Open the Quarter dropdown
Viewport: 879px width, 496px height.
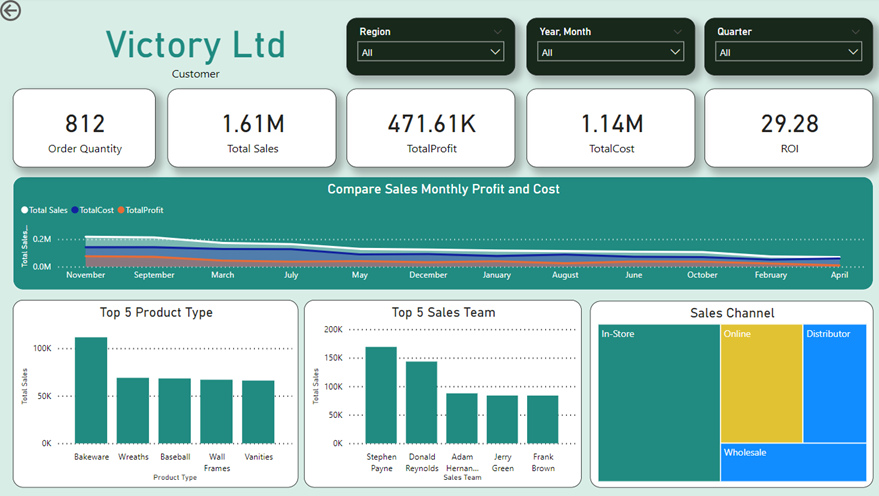click(788, 52)
